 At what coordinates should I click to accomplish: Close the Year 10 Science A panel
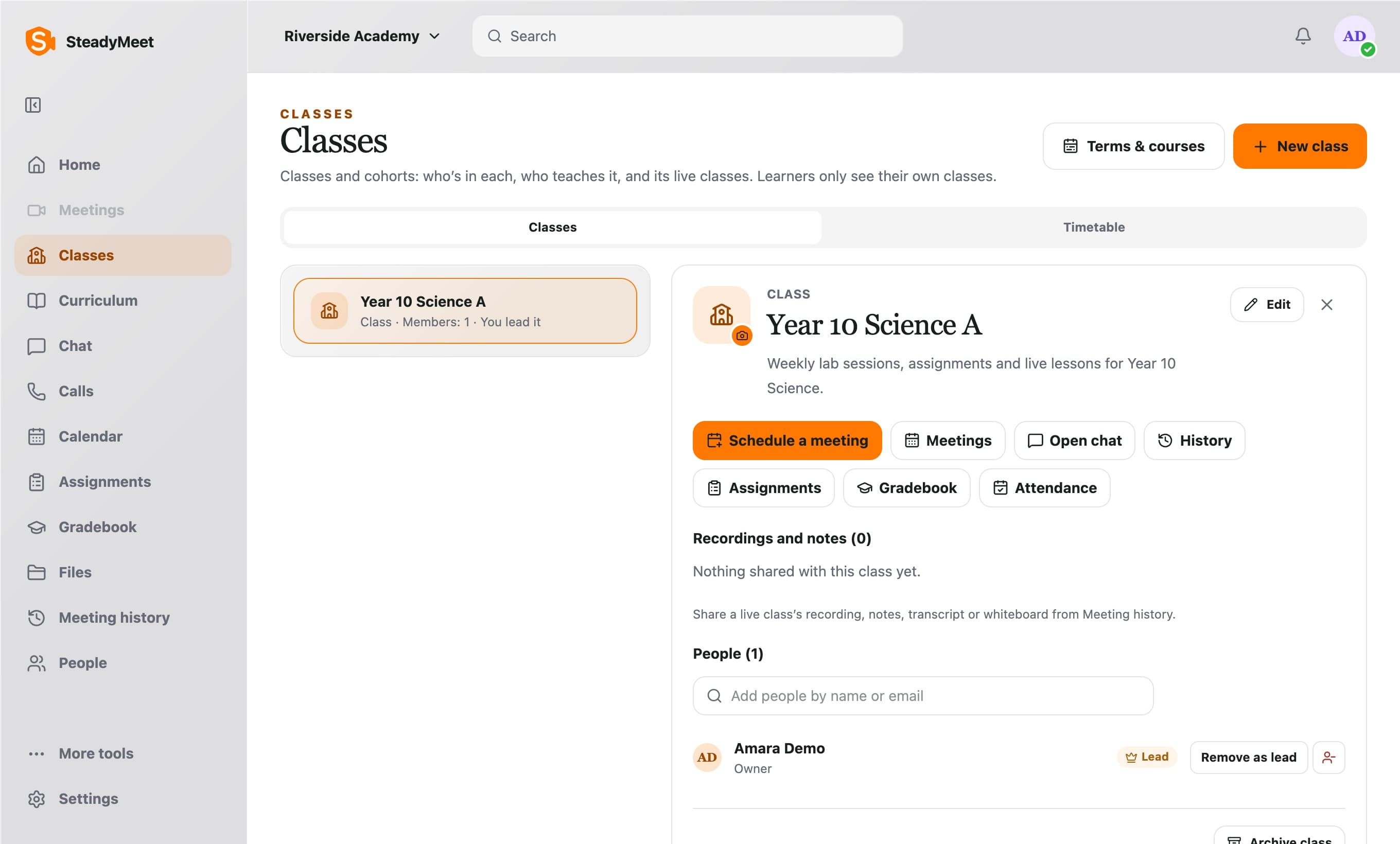pos(1327,305)
